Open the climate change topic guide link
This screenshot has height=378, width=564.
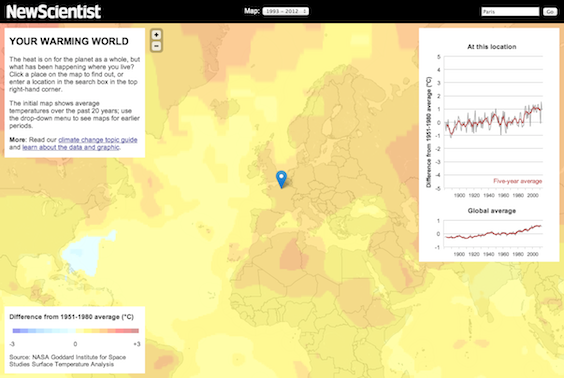click(x=98, y=140)
